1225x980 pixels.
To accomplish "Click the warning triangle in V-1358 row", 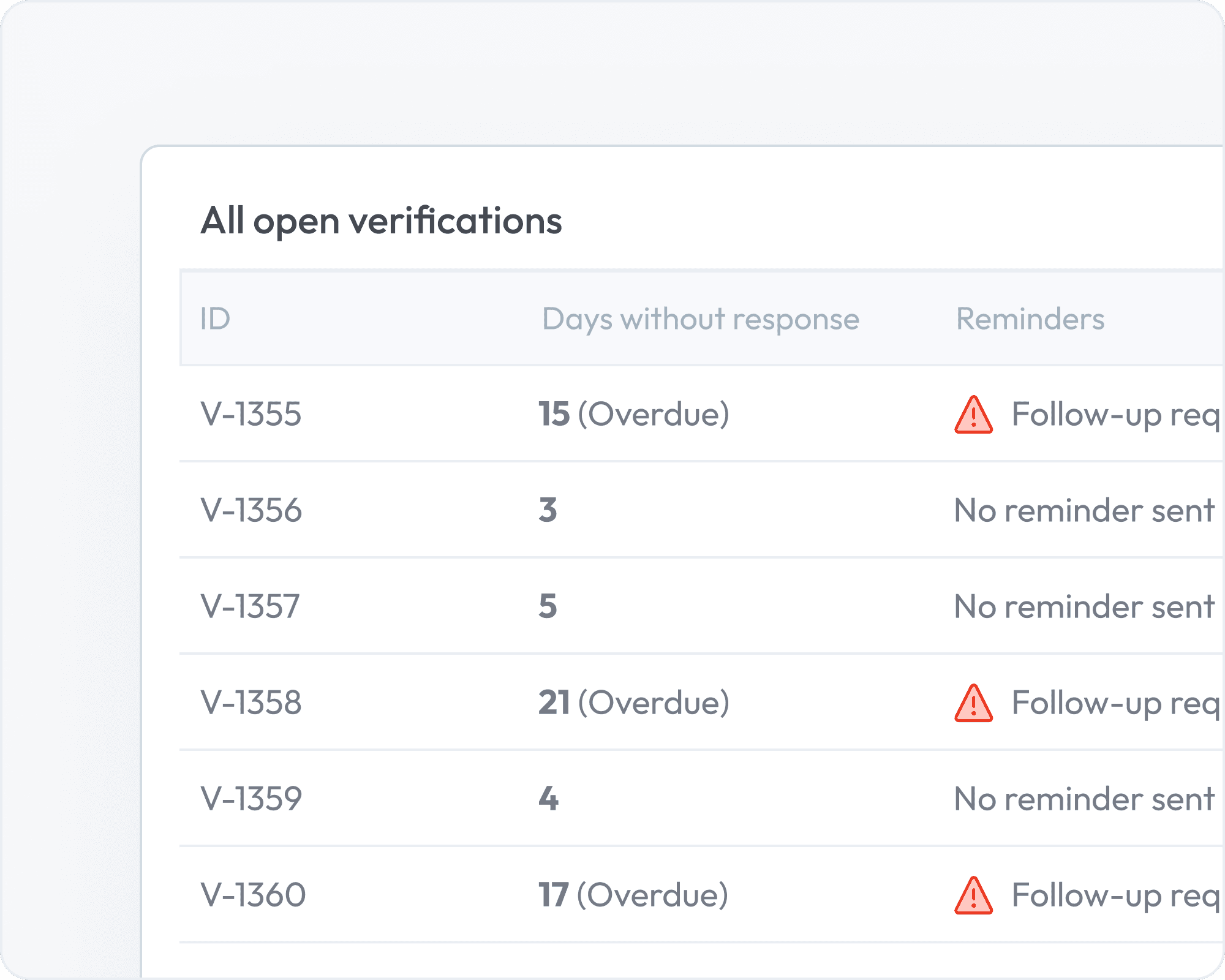I will click(x=973, y=703).
